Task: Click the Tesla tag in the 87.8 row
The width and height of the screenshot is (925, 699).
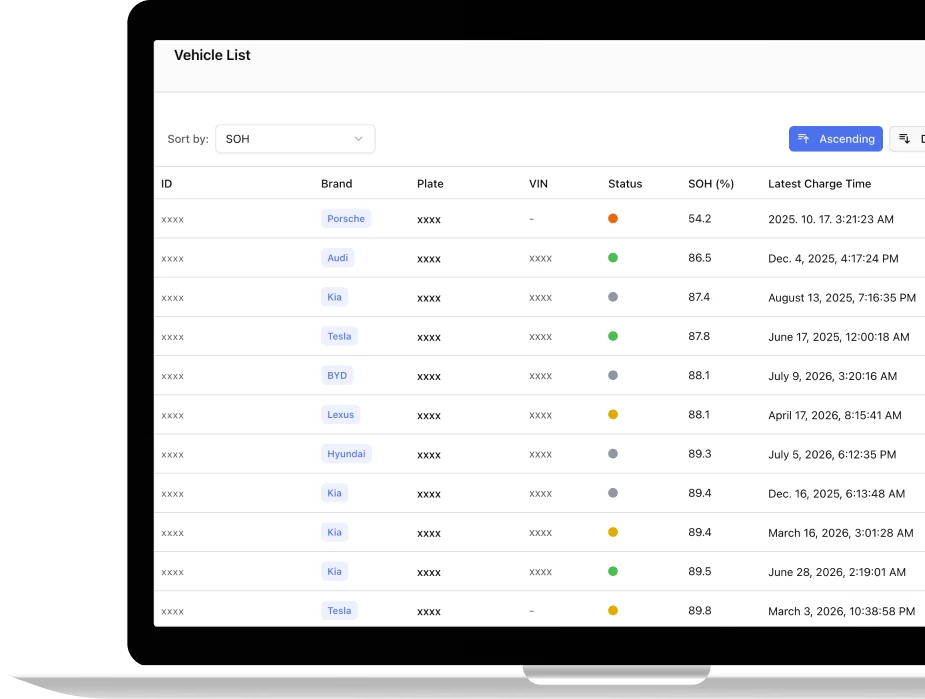Action: coord(339,336)
